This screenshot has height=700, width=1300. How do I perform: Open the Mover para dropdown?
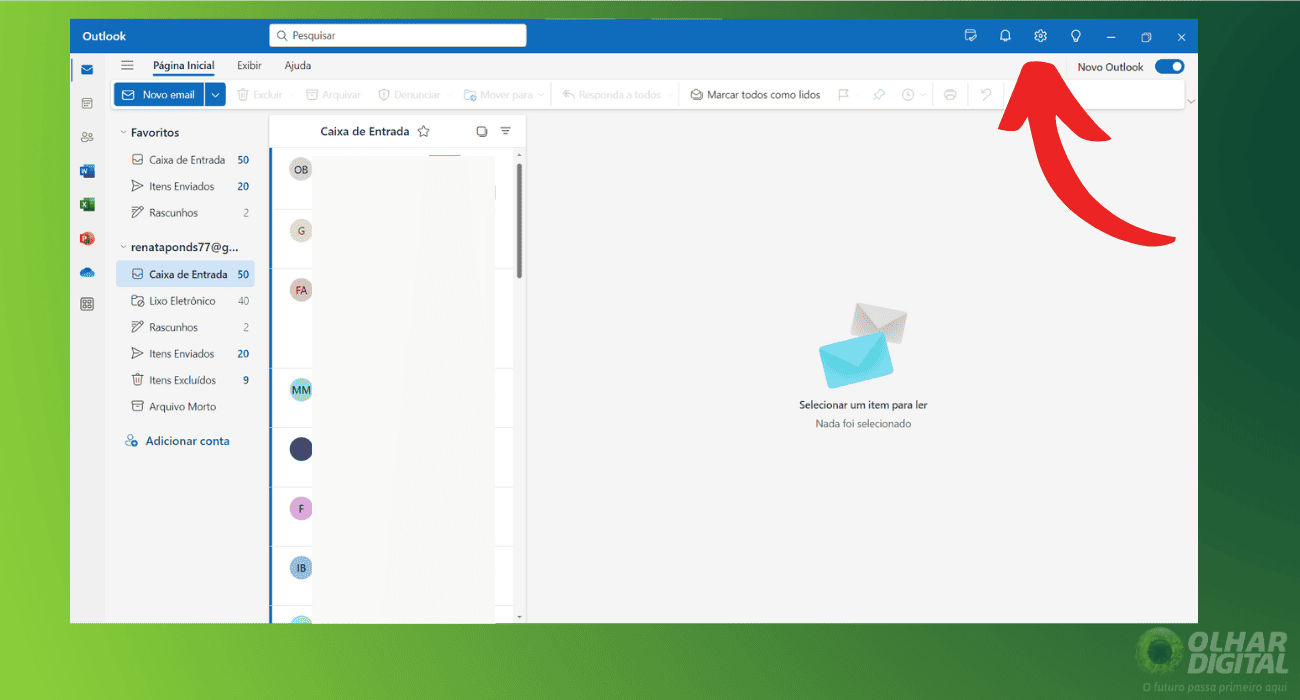coord(541,94)
